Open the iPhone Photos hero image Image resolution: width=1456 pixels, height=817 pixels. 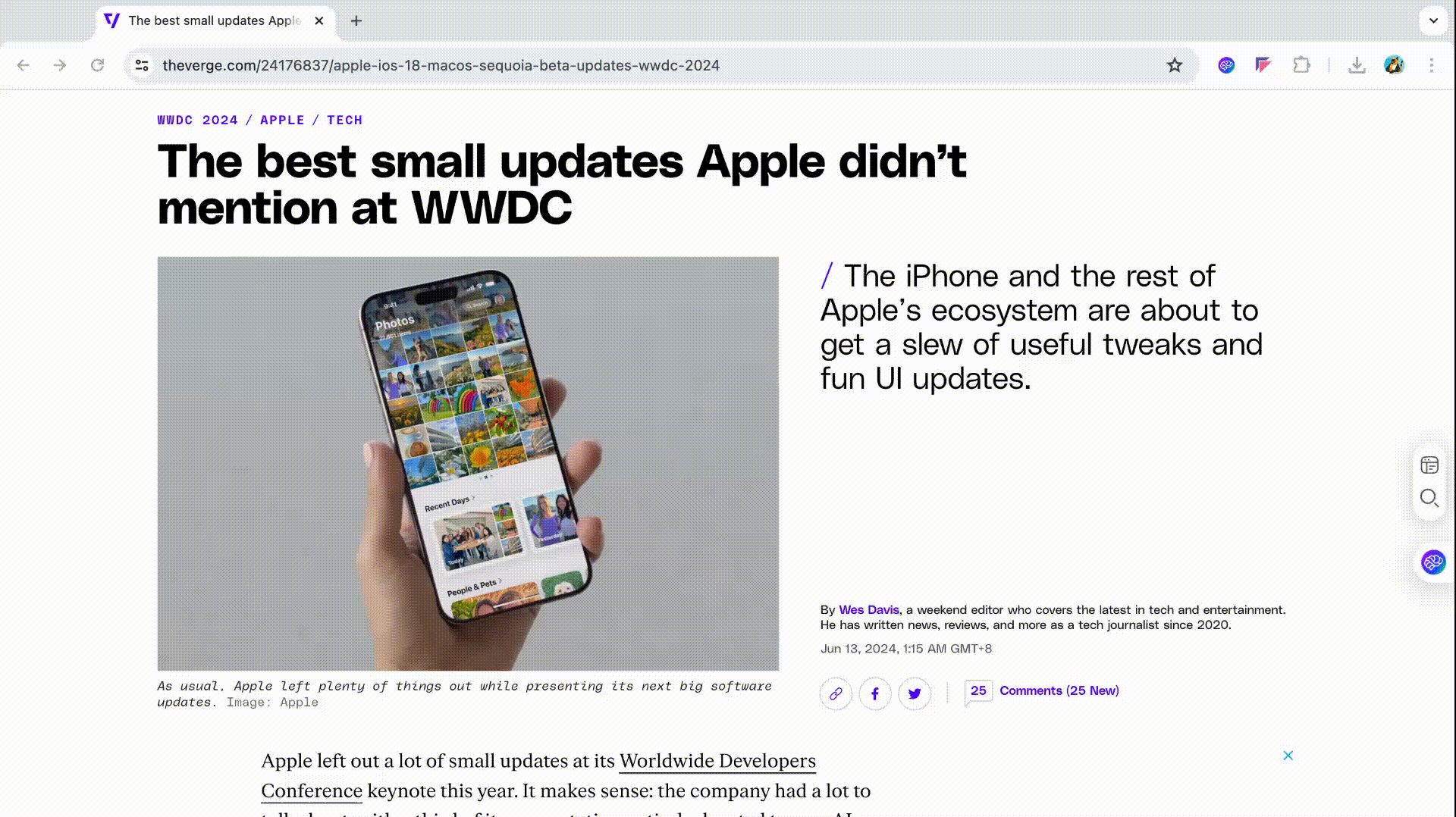pyautogui.click(x=468, y=463)
